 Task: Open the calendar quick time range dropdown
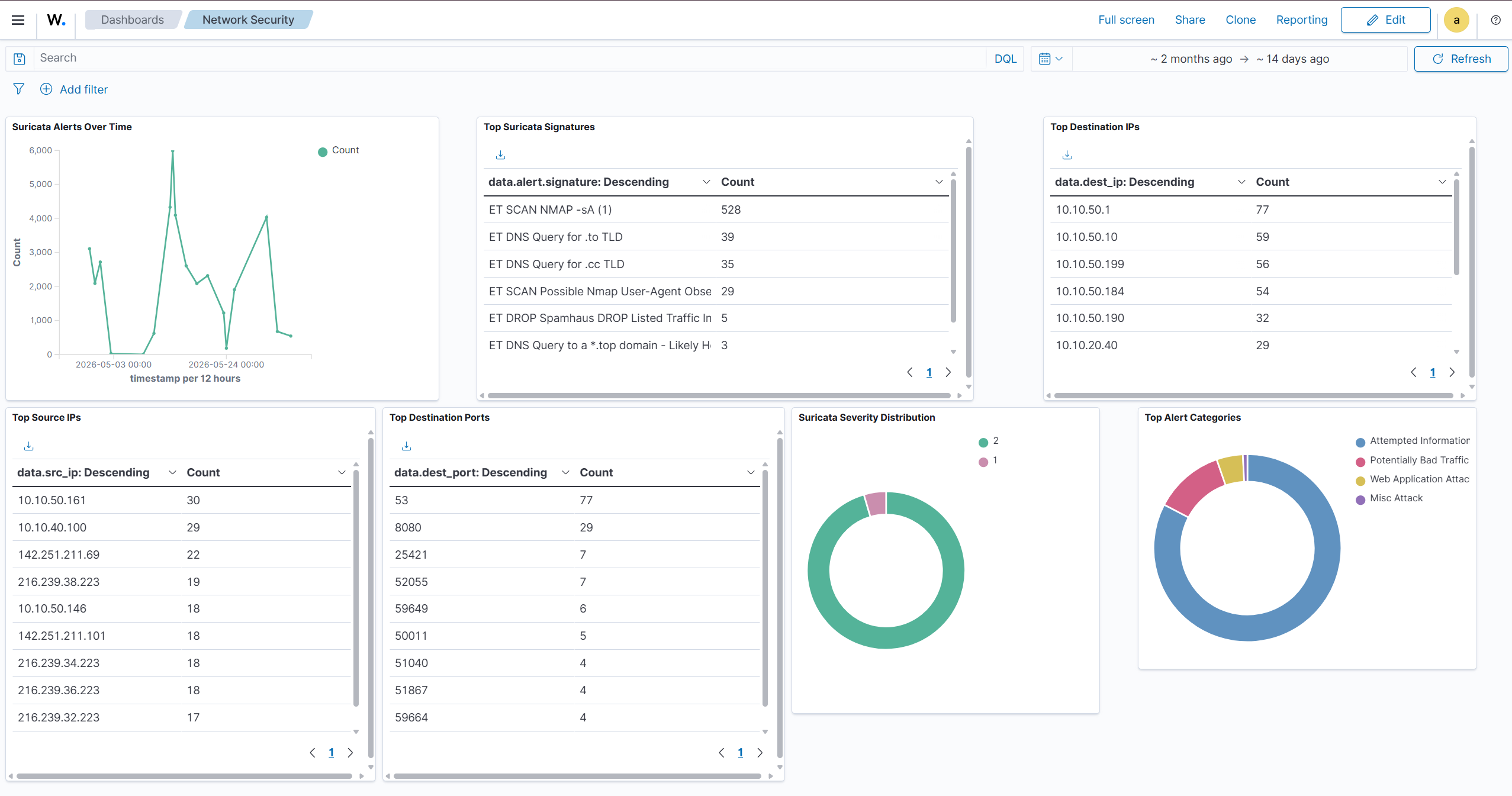pyautogui.click(x=1051, y=59)
